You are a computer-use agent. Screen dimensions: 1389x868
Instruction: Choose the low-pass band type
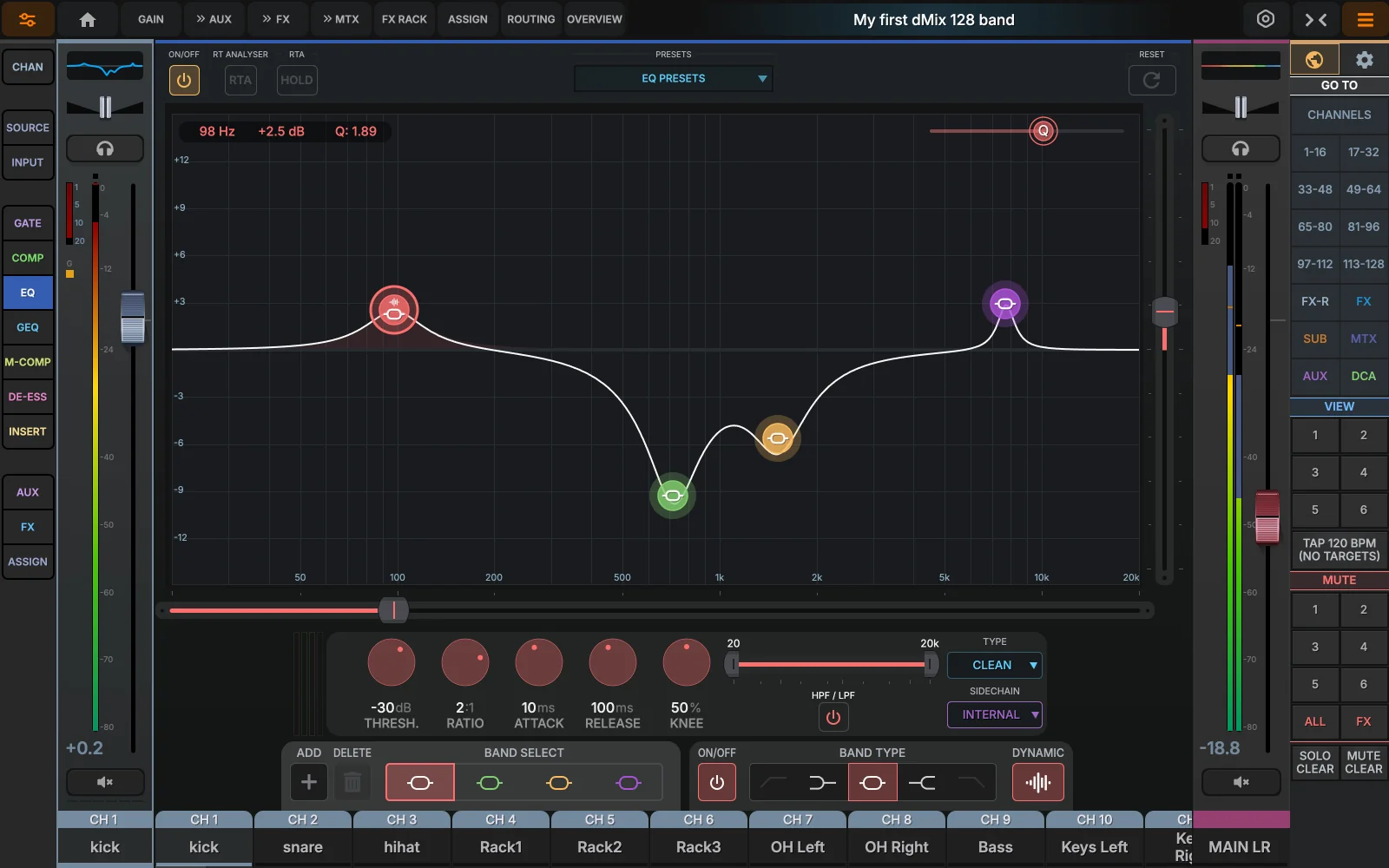tap(971, 782)
